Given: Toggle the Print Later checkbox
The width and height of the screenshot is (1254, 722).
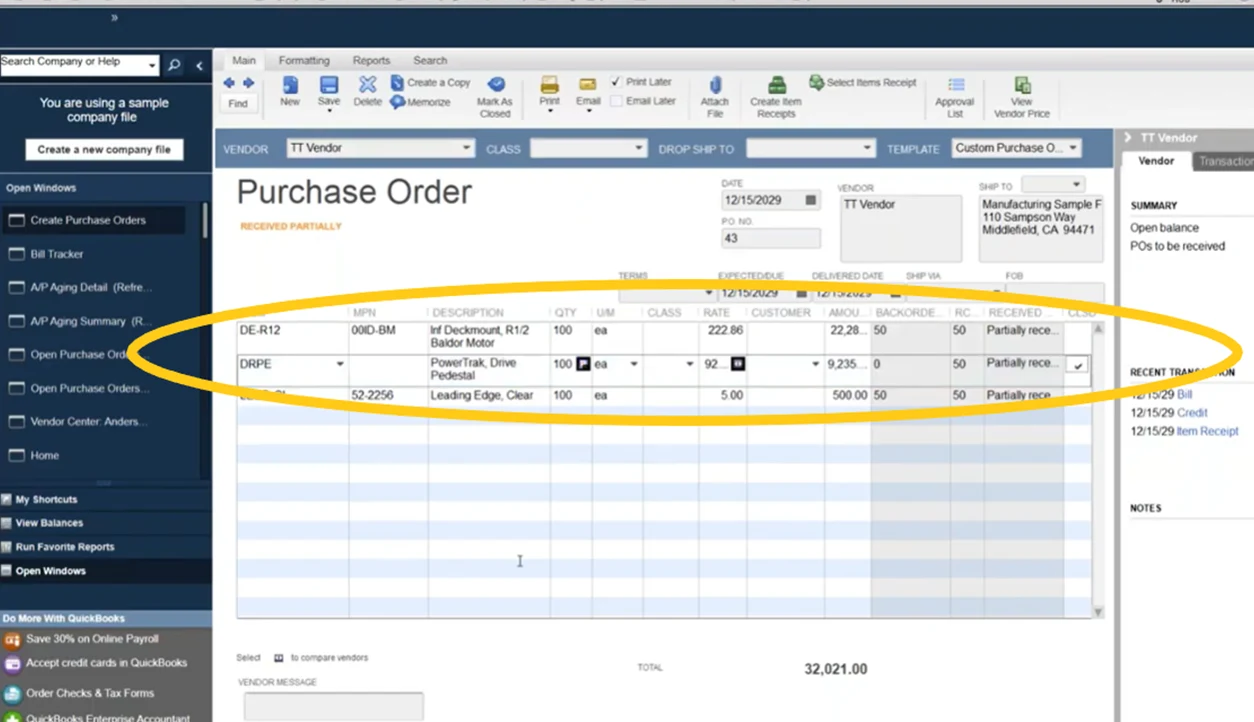Looking at the screenshot, I should pyautogui.click(x=616, y=82).
